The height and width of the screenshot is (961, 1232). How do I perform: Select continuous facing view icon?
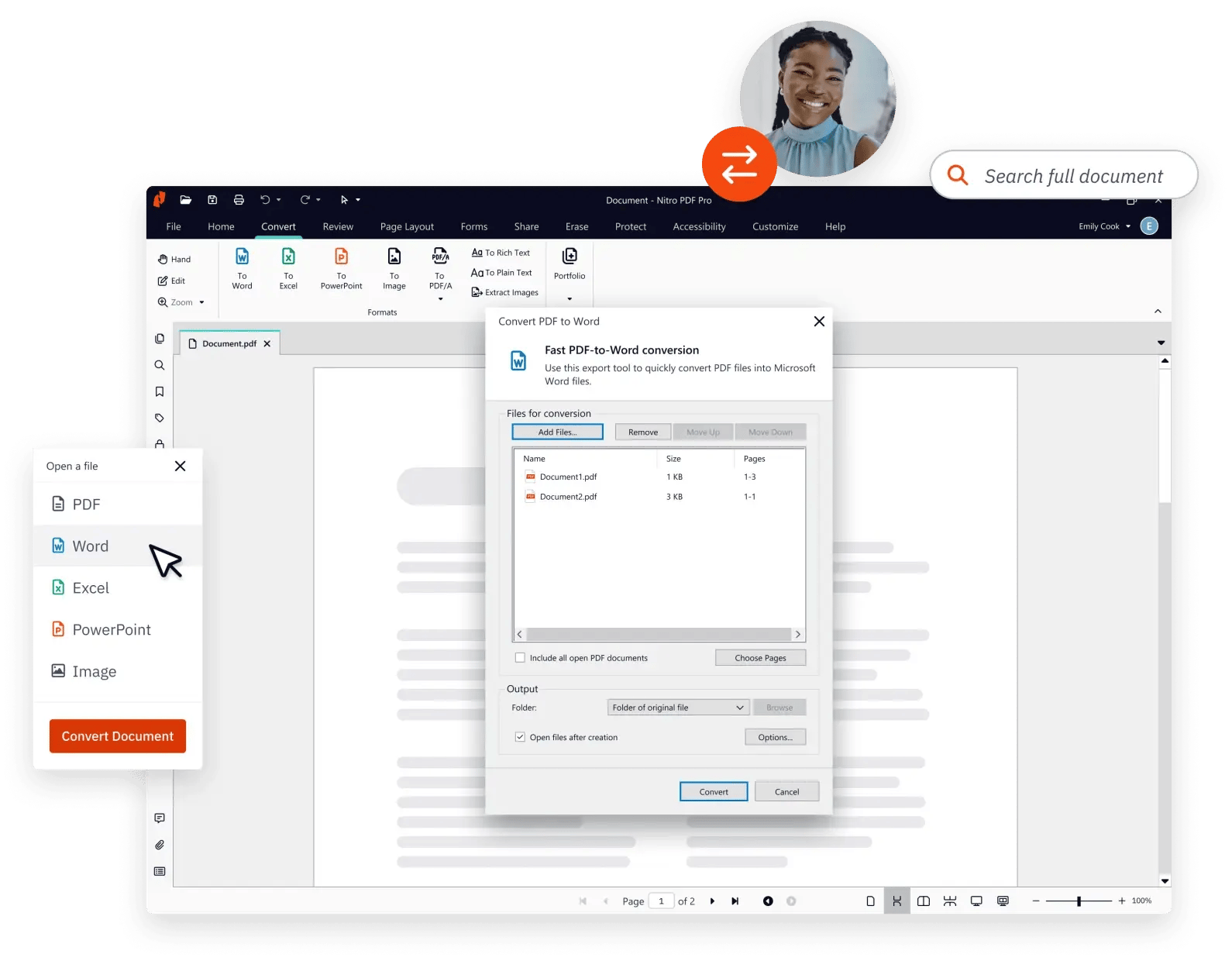(950, 901)
